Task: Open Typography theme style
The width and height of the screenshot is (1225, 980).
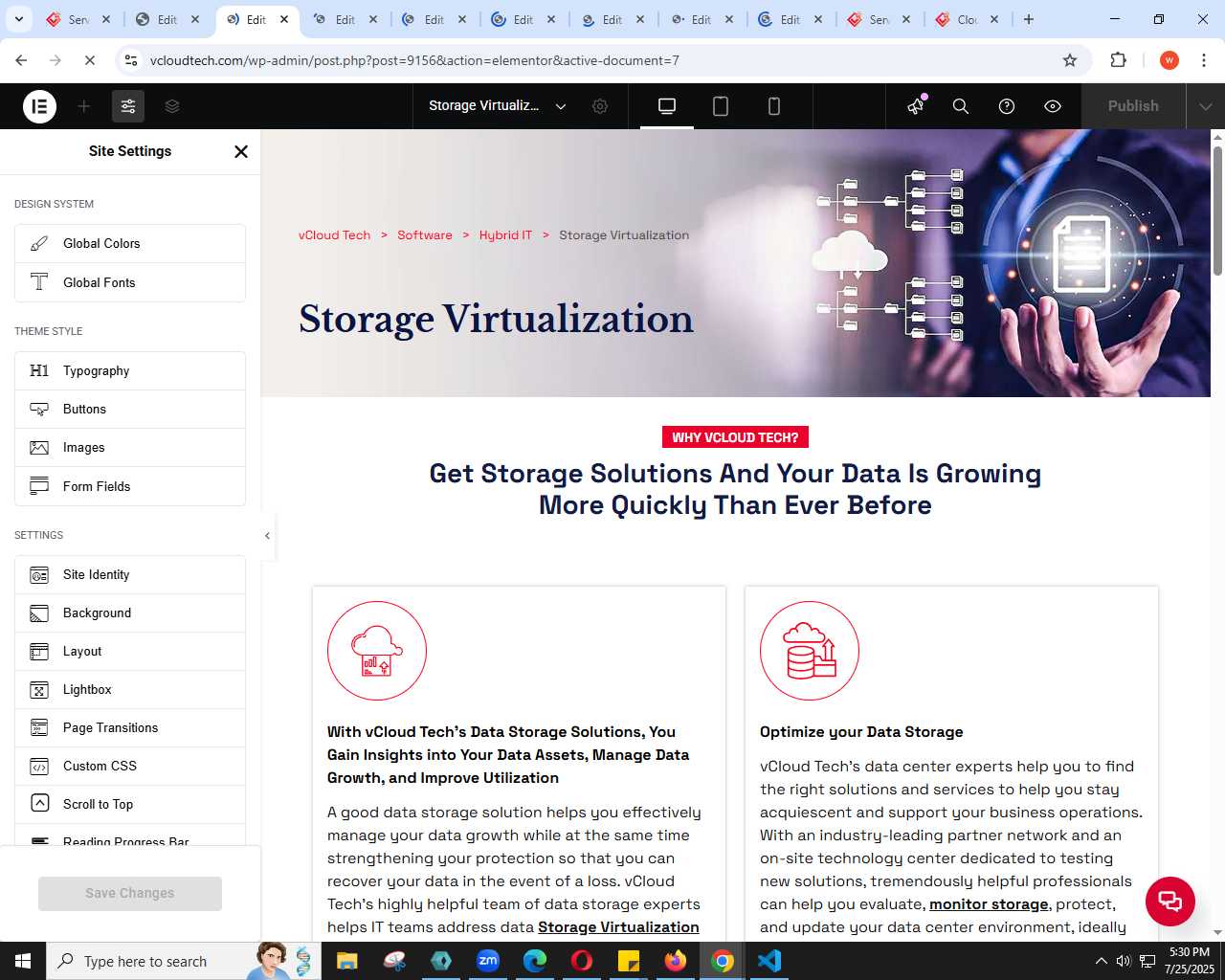Action: coord(130,370)
